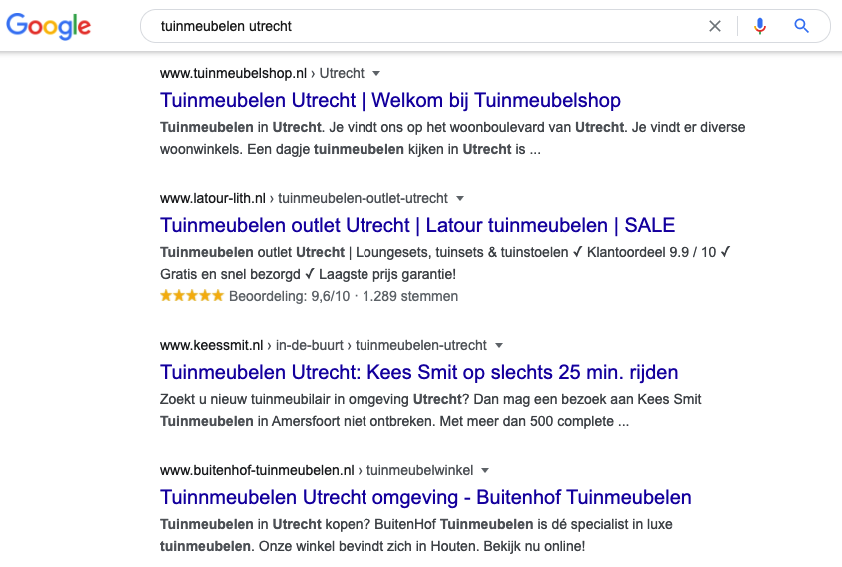Open Tuinmeubelen Utrecht | Welkom bij Tuinmeubelshop result
This screenshot has height=567, width=842.
390,100
